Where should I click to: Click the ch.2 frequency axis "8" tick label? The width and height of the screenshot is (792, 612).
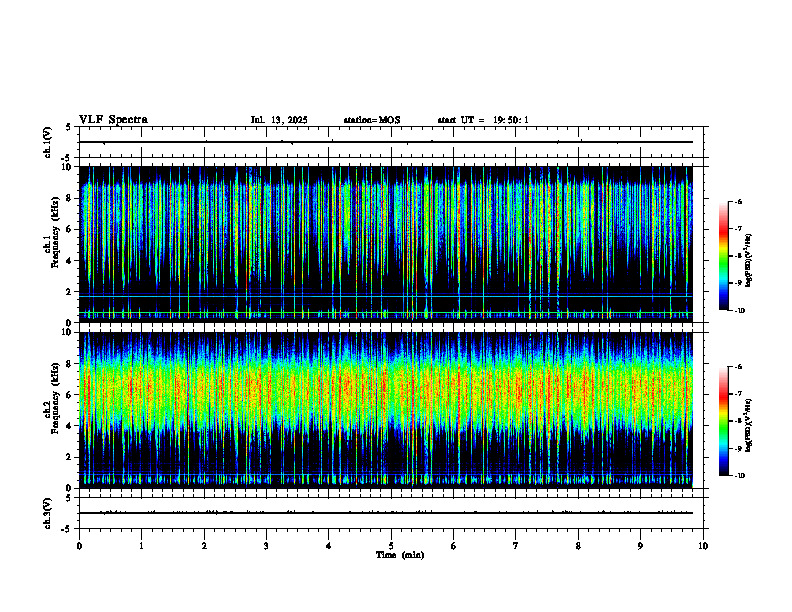click(x=70, y=364)
